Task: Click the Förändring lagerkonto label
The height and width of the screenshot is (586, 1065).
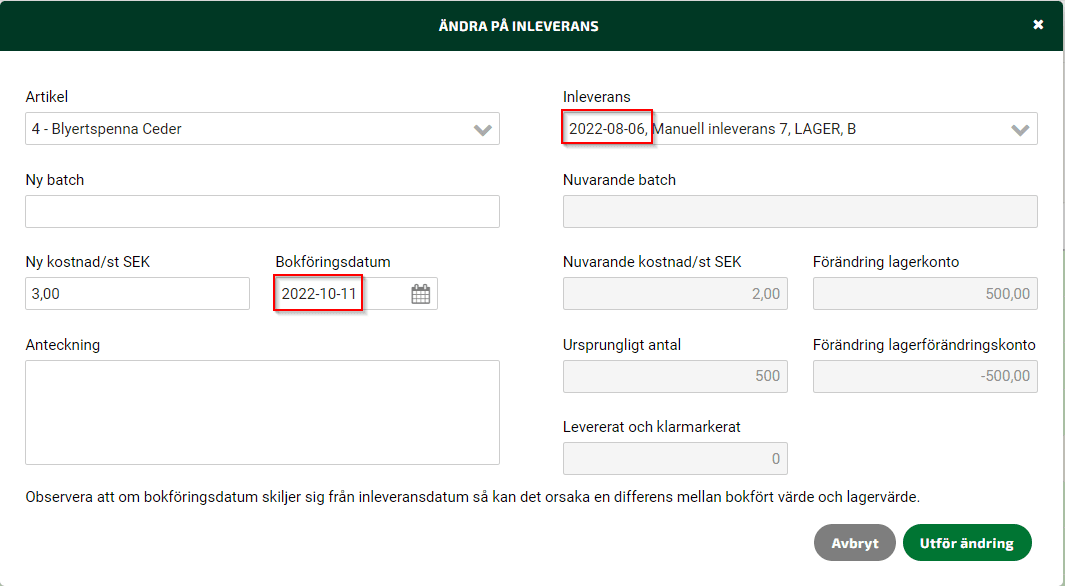Action: (886, 262)
